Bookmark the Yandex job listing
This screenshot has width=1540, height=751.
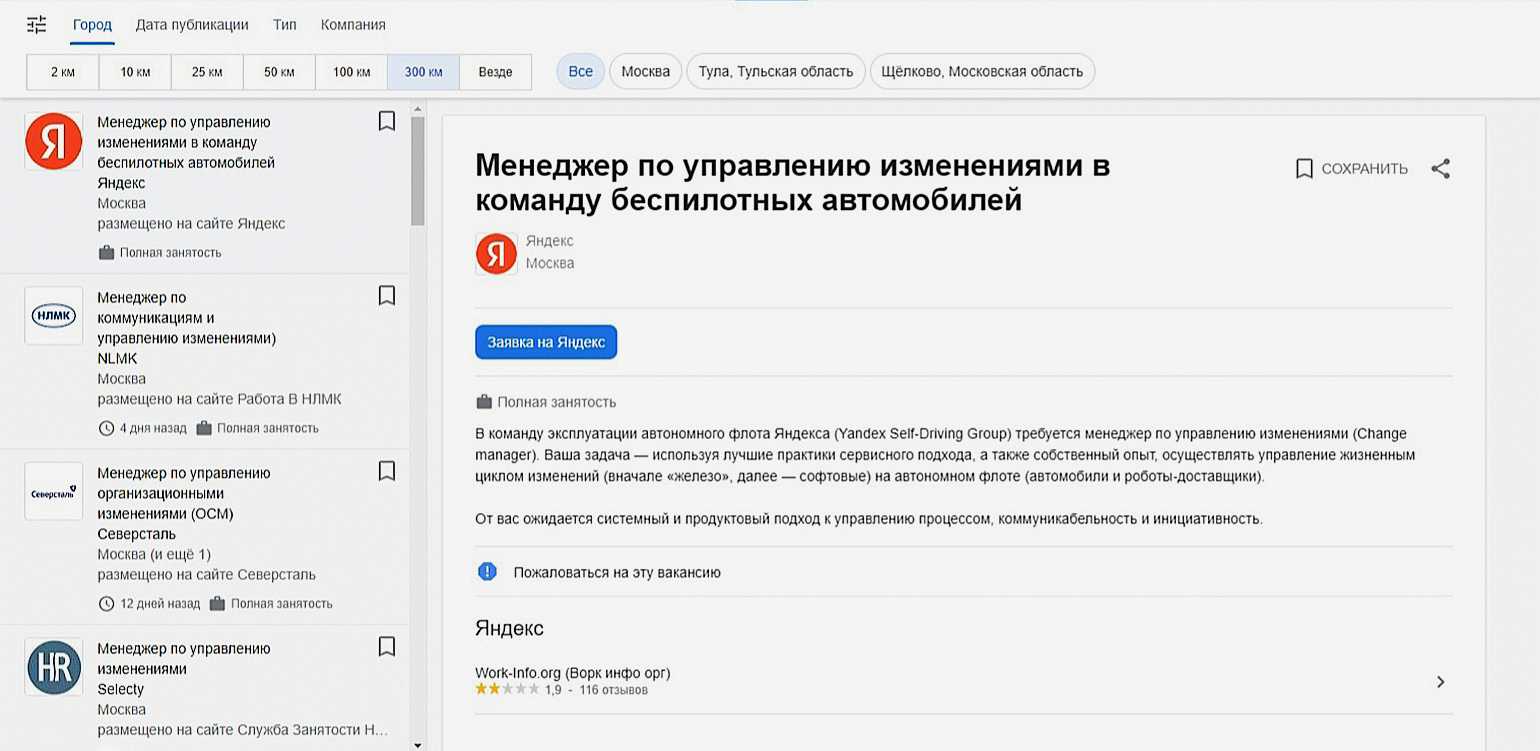(x=387, y=121)
